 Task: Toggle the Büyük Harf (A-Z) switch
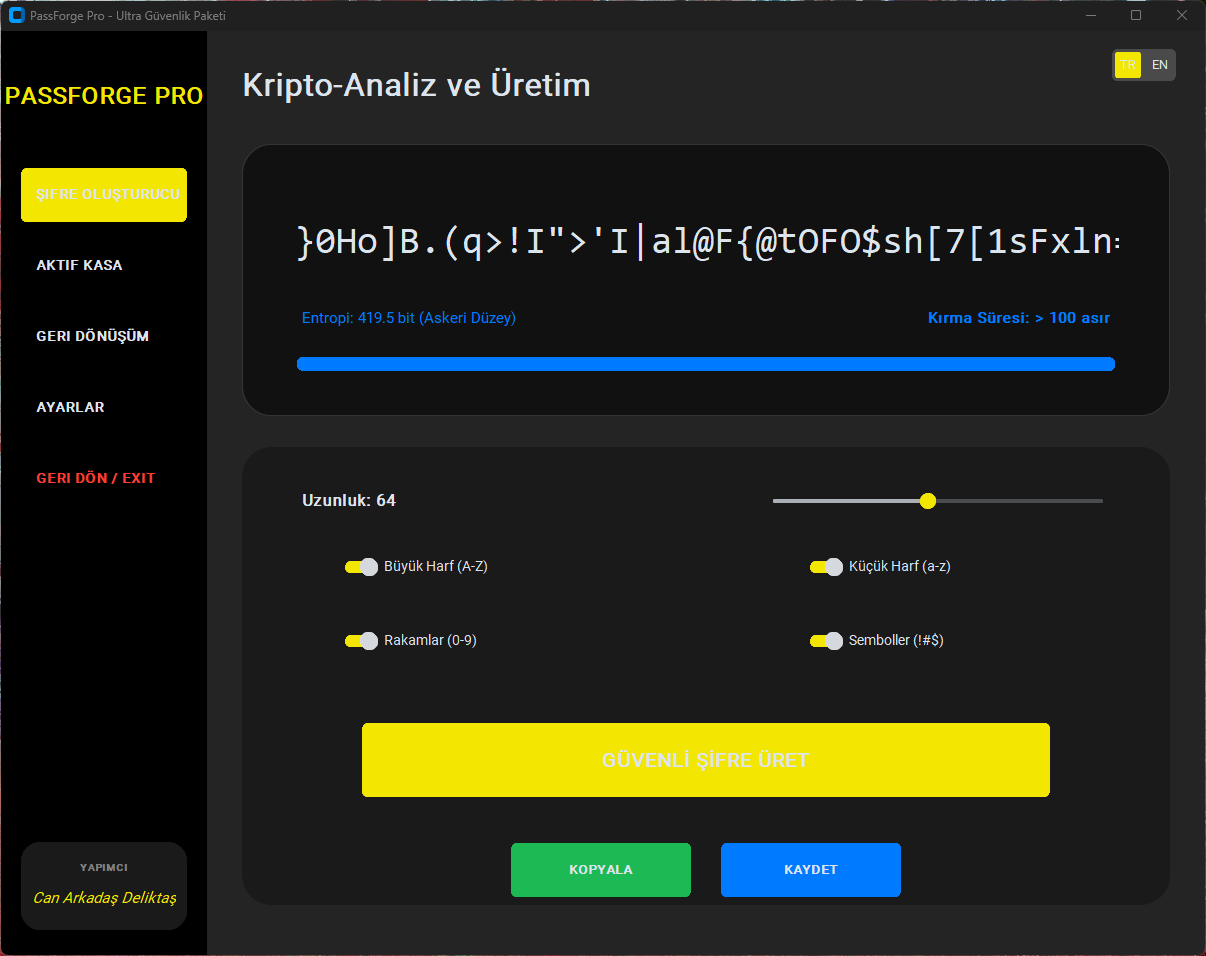[361, 567]
